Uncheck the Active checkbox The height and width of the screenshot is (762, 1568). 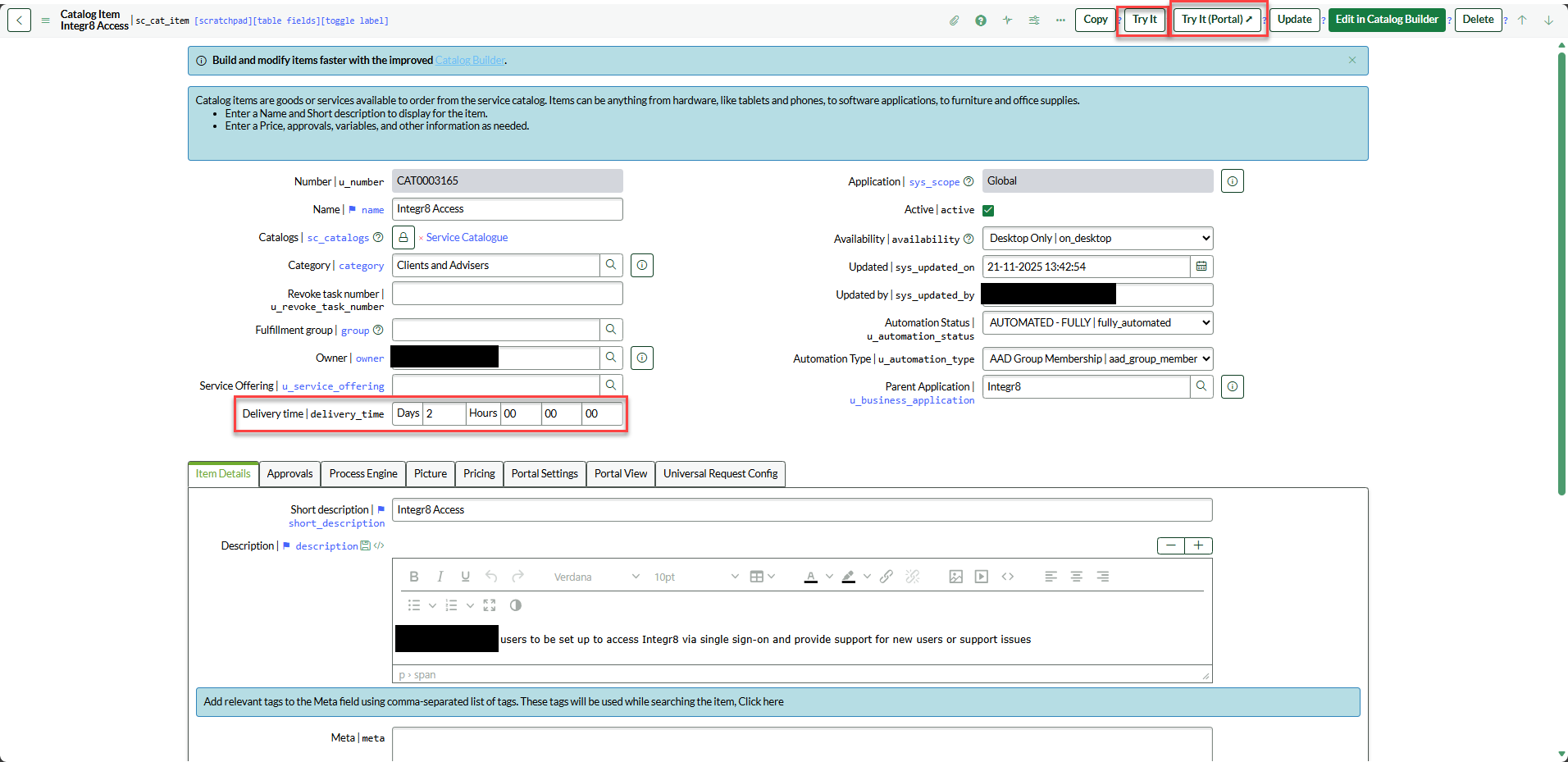coord(988,210)
